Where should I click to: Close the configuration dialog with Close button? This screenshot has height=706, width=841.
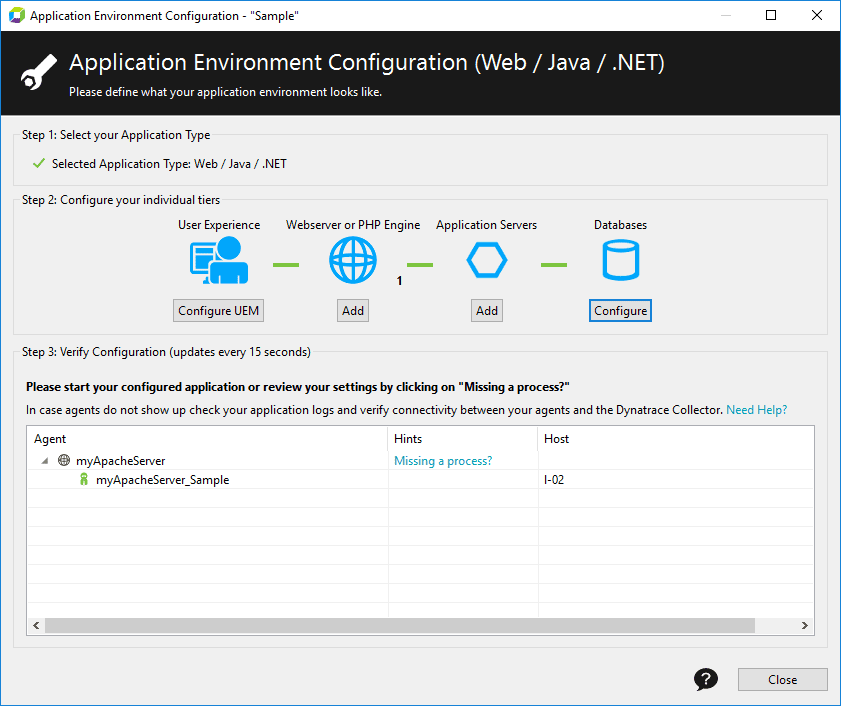click(783, 680)
